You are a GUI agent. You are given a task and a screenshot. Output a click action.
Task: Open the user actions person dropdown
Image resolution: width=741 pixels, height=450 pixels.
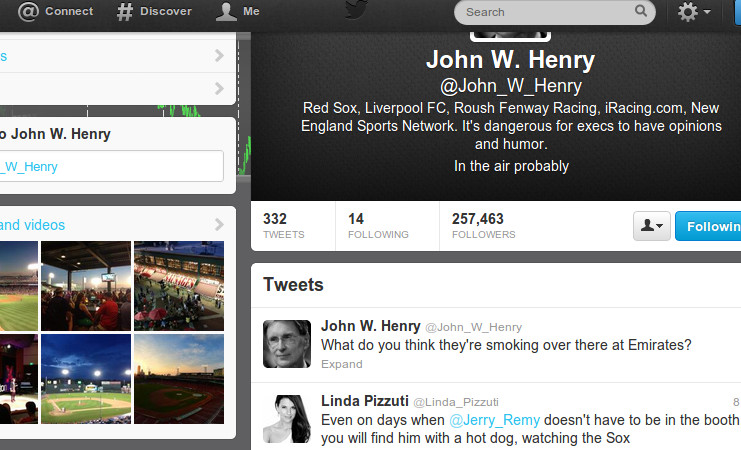pos(652,226)
